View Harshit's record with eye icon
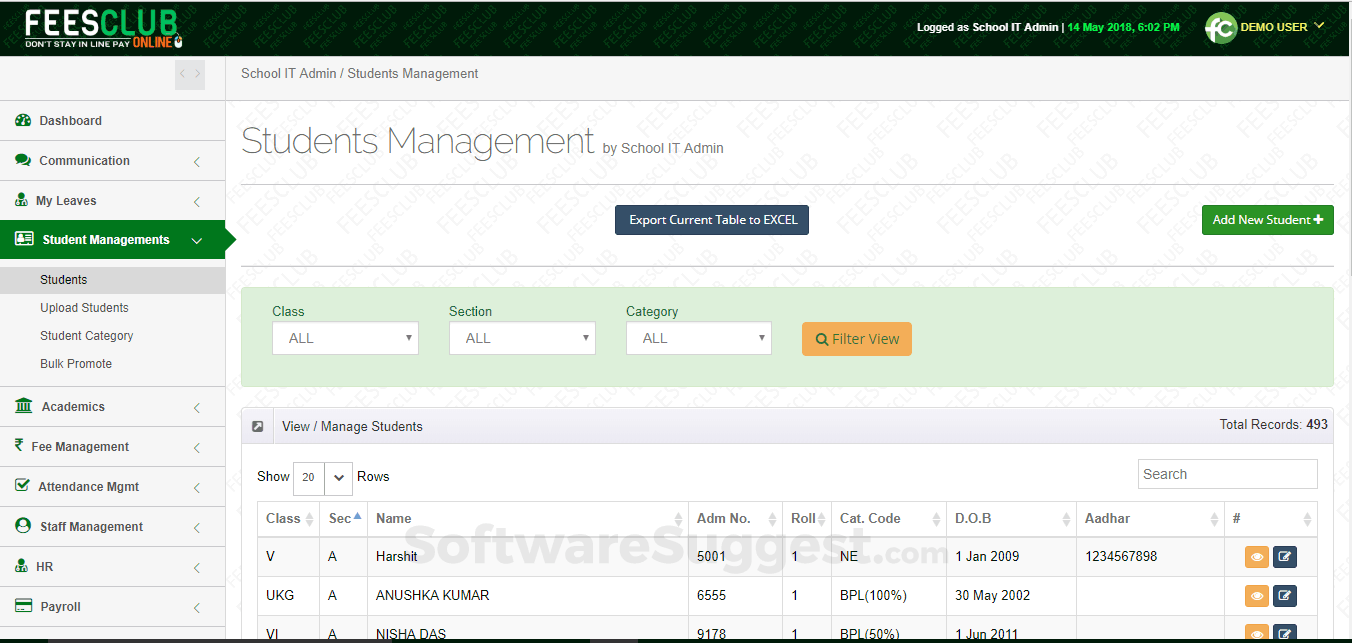This screenshot has width=1352, height=643. pos(1257,557)
